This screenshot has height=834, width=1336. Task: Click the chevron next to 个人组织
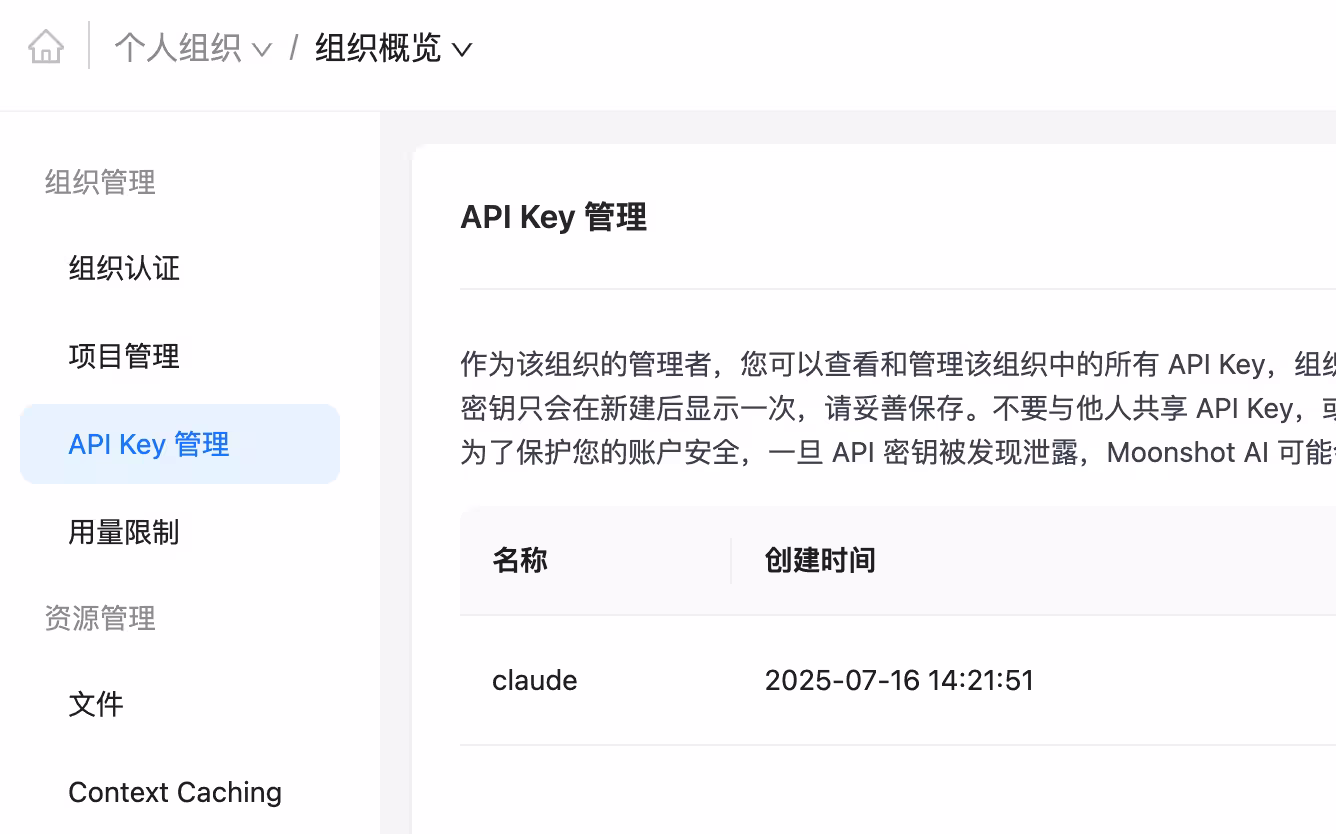(x=262, y=48)
